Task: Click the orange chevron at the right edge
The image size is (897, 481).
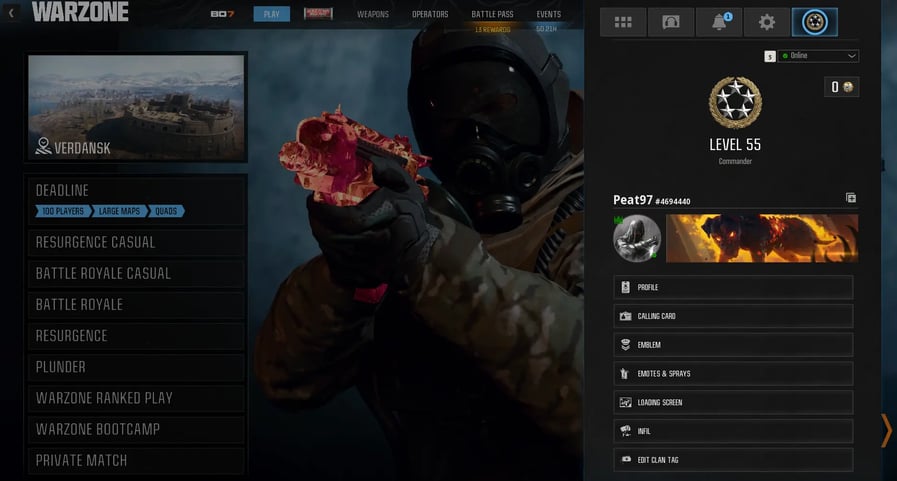Action: pos(886,430)
